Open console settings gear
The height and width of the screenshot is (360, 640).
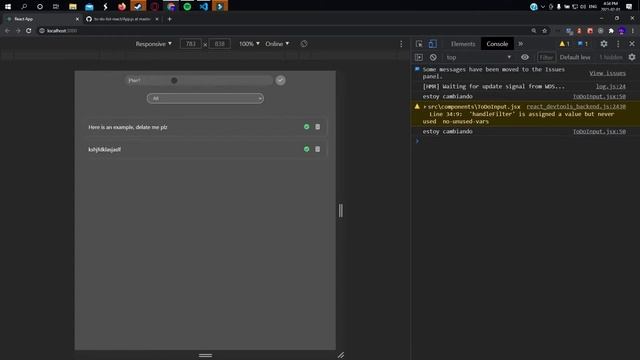pyautogui.click(x=632, y=57)
